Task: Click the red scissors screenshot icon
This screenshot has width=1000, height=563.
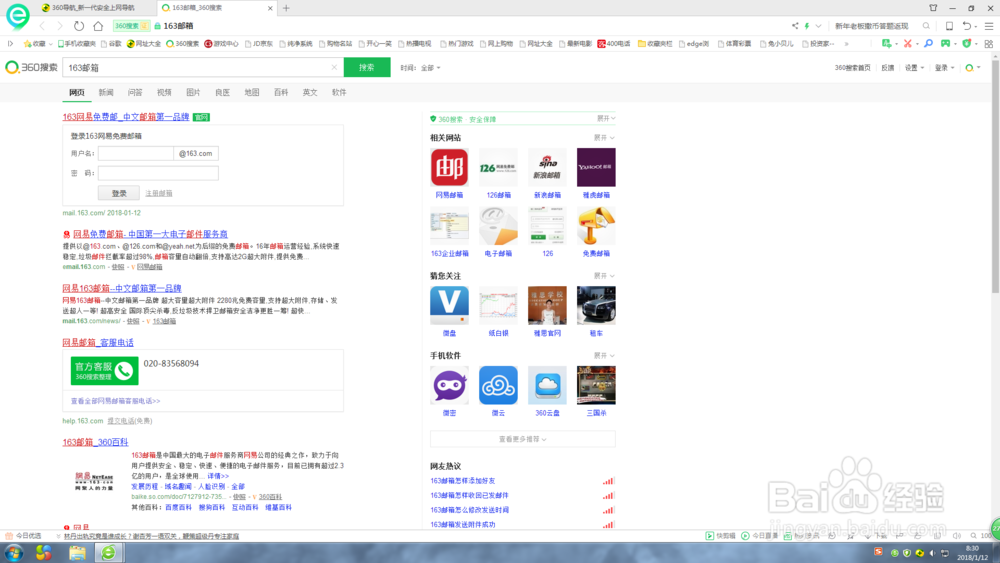Action: (908, 43)
